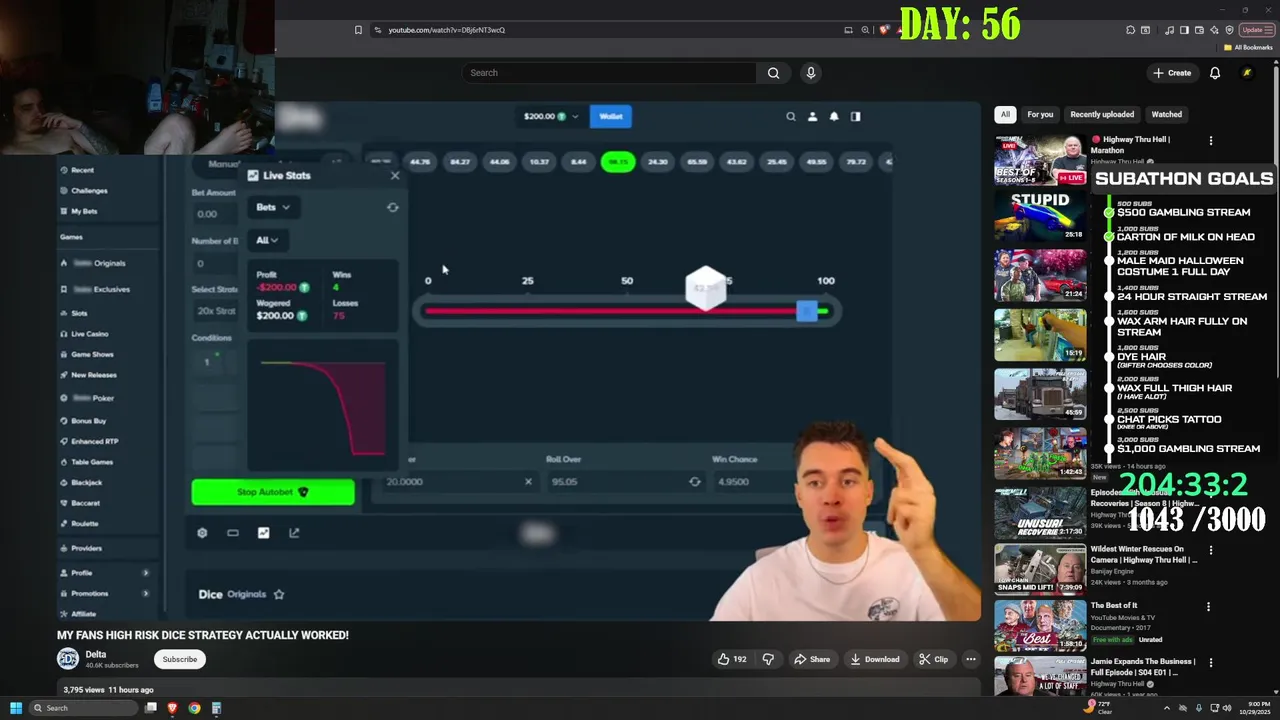Open Google Chrome from the taskbar
The width and height of the screenshot is (1280, 720).
(194, 708)
